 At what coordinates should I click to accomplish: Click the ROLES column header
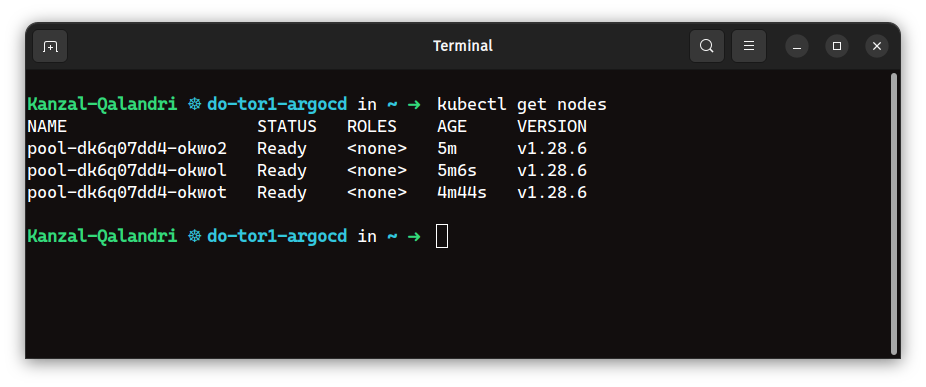(372, 126)
